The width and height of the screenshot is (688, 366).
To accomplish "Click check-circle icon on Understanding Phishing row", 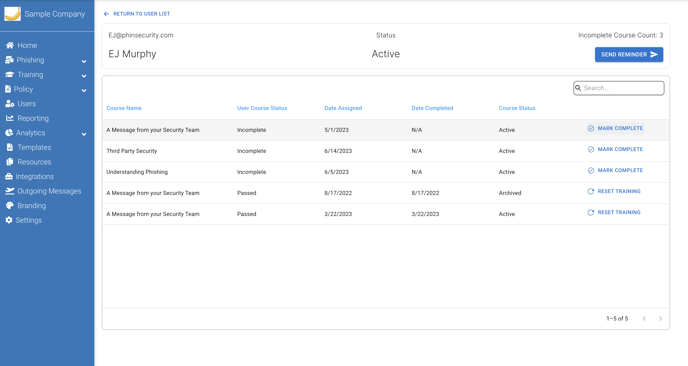I will 591,171.
